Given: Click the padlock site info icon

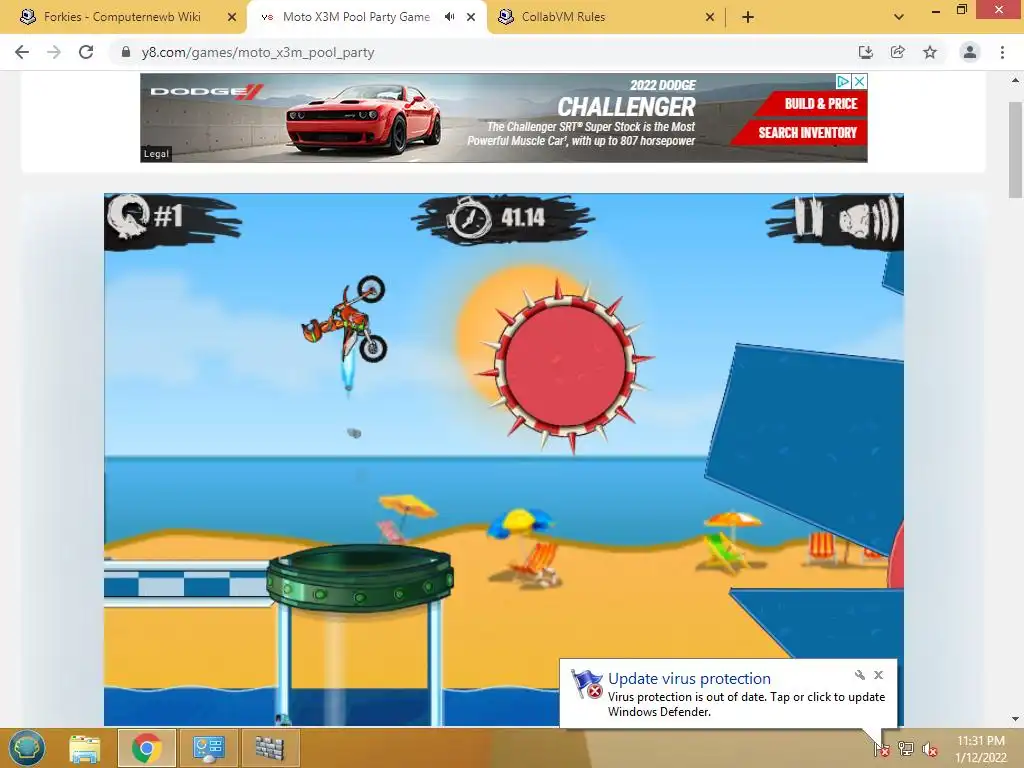Looking at the screenshot, I should [x=126, y=52].
